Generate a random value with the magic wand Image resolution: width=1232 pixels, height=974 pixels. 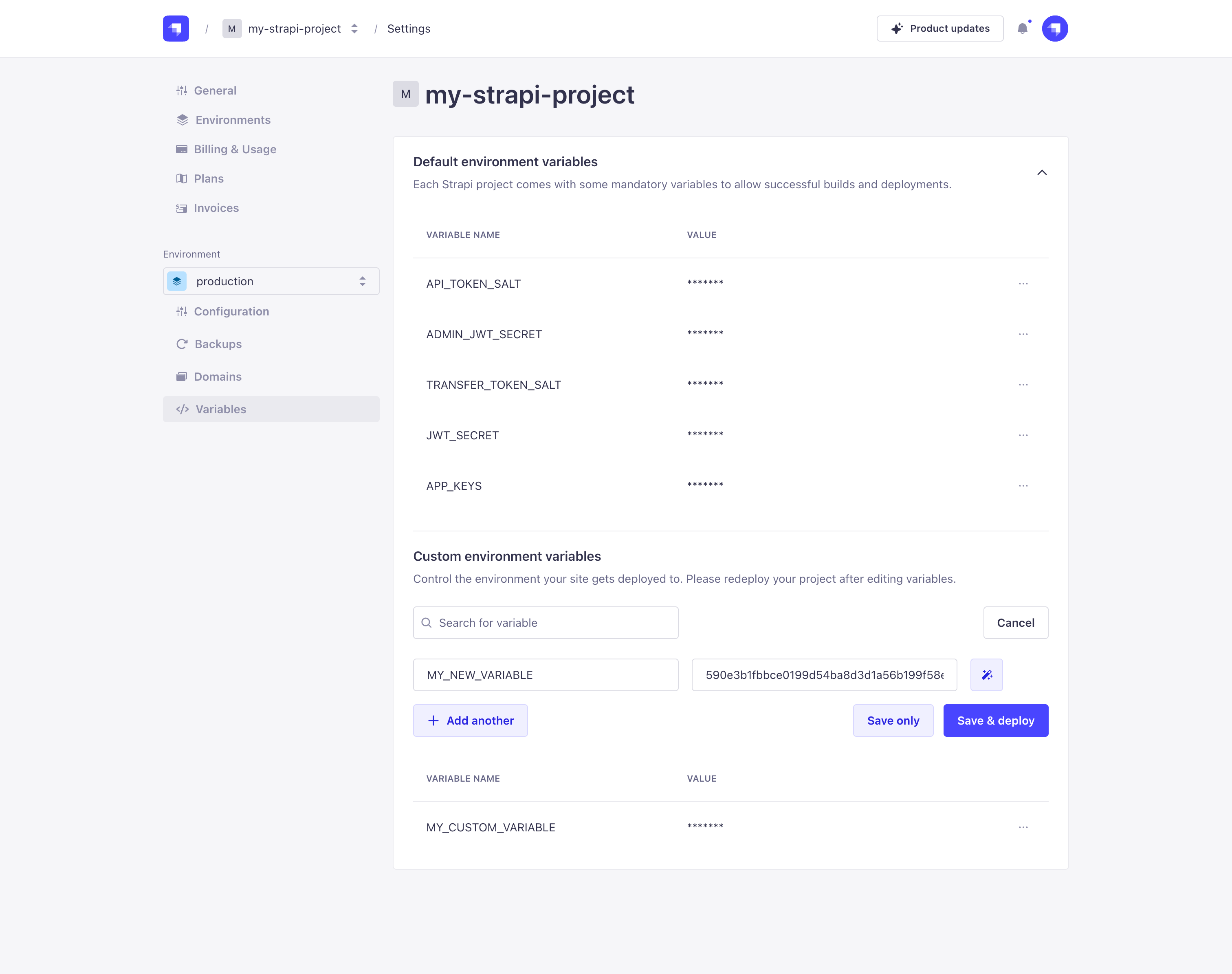(986, 674)
